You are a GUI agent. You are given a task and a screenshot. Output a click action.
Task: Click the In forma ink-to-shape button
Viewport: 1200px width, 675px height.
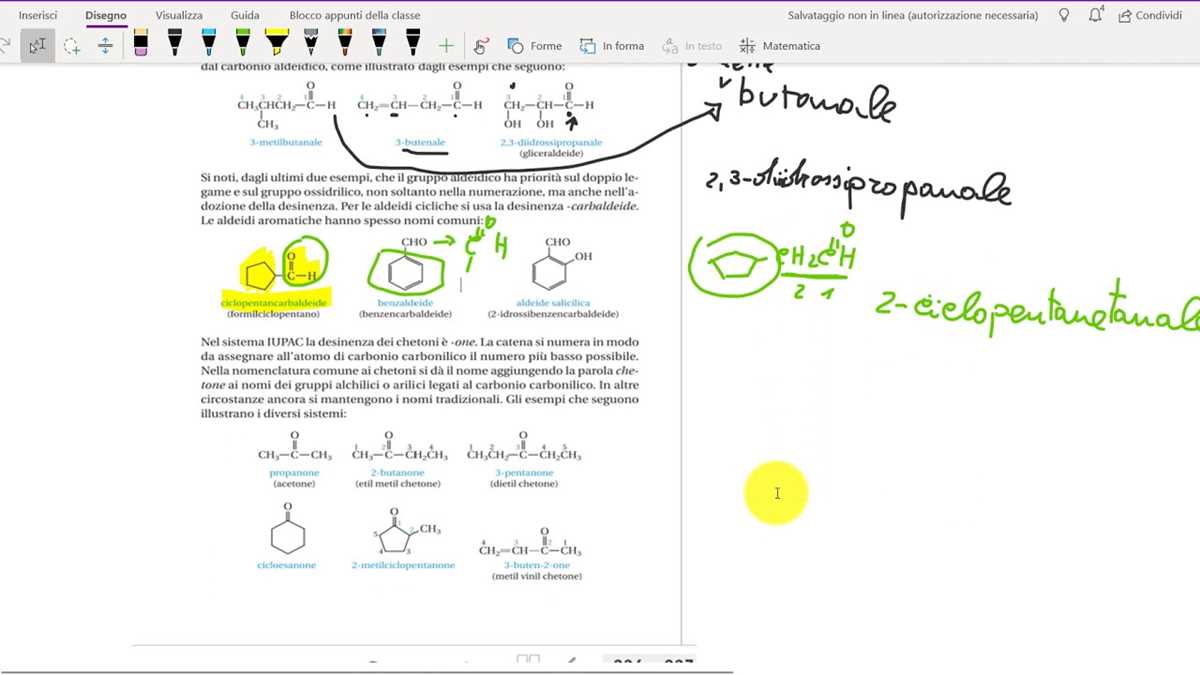(x=612, y=46)
